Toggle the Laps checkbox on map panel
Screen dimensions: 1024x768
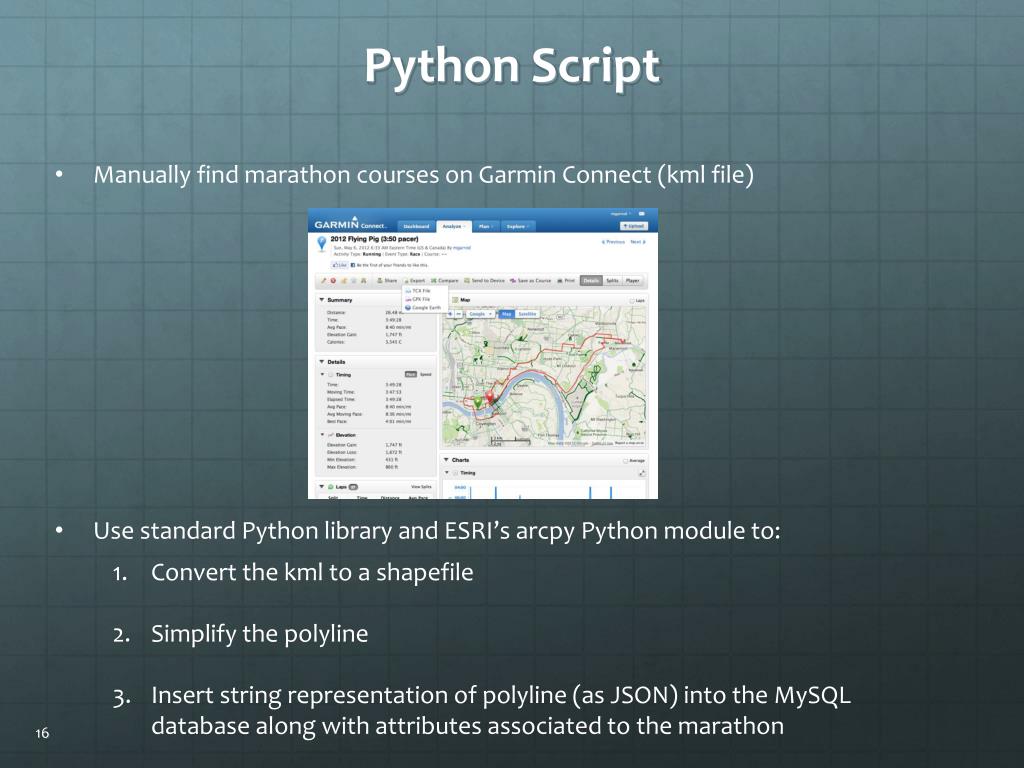632,300
